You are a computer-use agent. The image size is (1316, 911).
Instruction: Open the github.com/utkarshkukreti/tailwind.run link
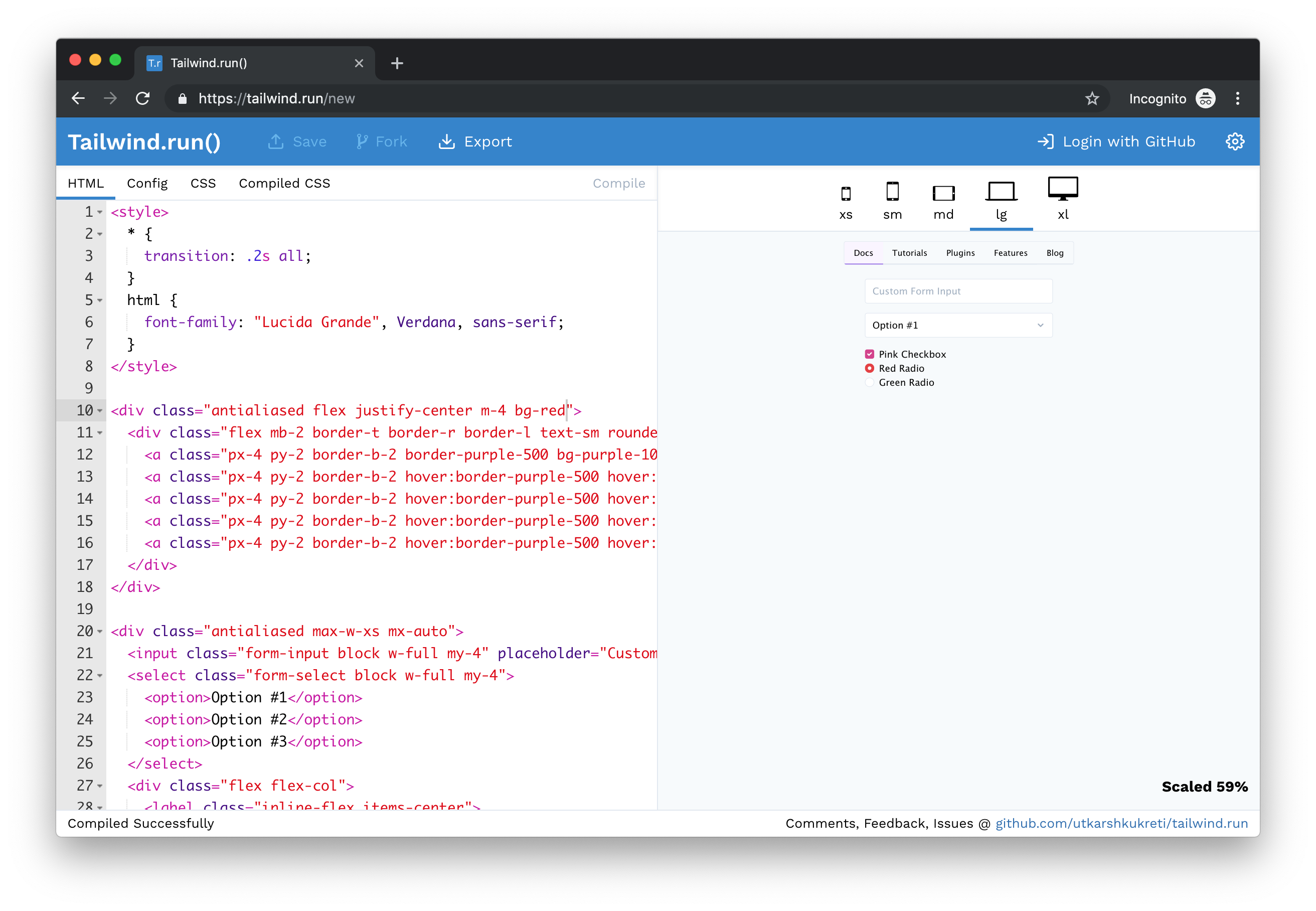tap(1121, 823)
